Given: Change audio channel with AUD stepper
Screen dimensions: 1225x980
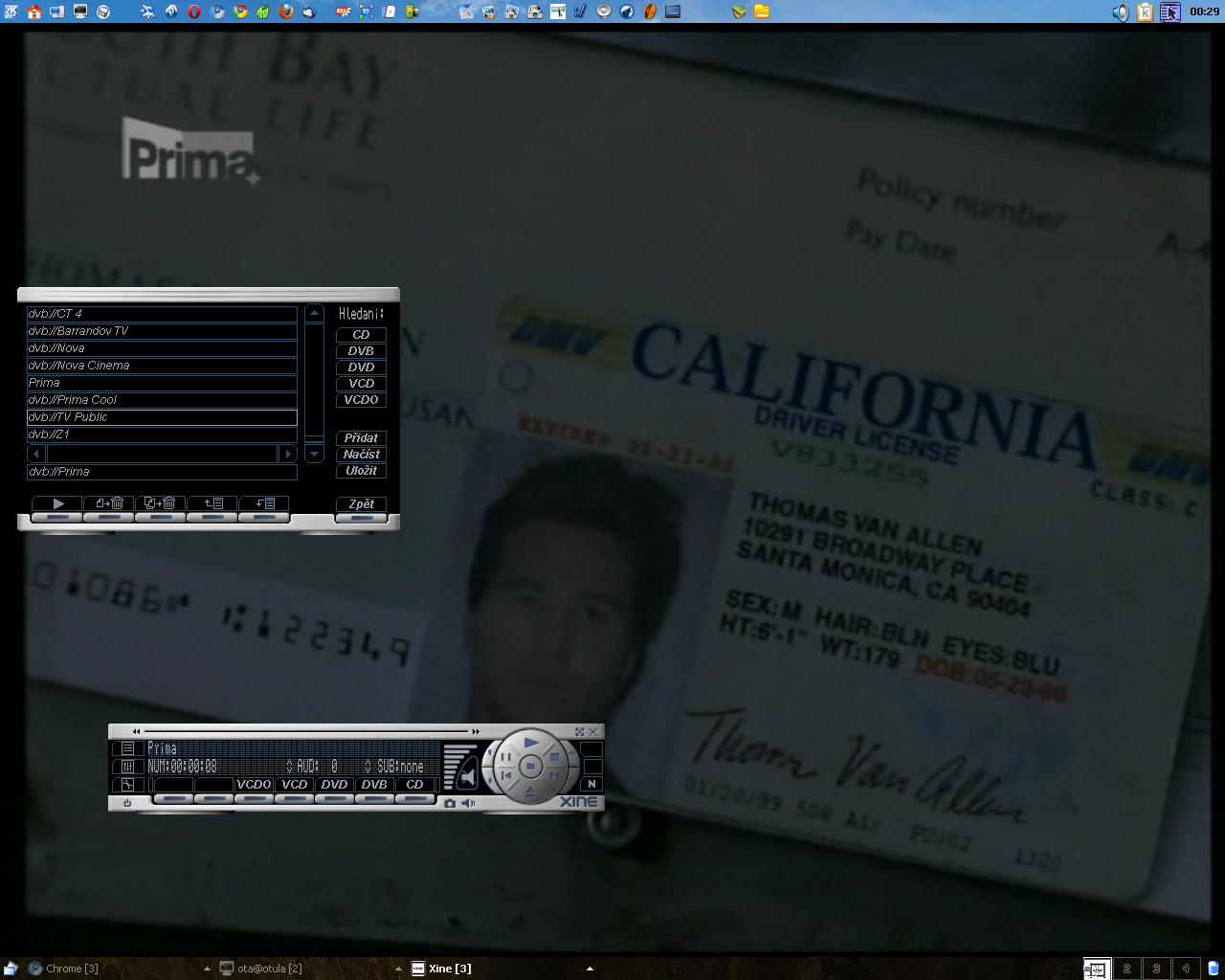Looking at the screenshot, I should click(x=289, y=766).
